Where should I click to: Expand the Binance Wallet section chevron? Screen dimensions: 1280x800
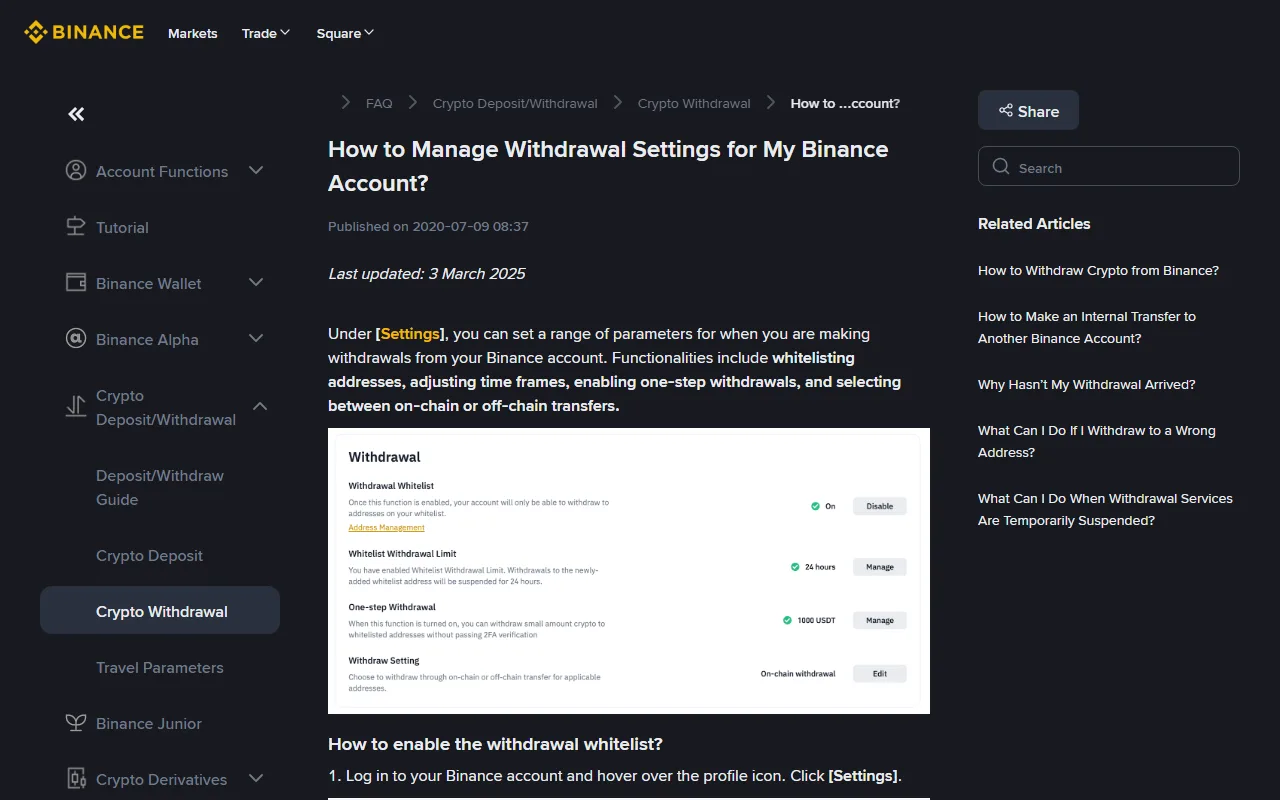256,283
